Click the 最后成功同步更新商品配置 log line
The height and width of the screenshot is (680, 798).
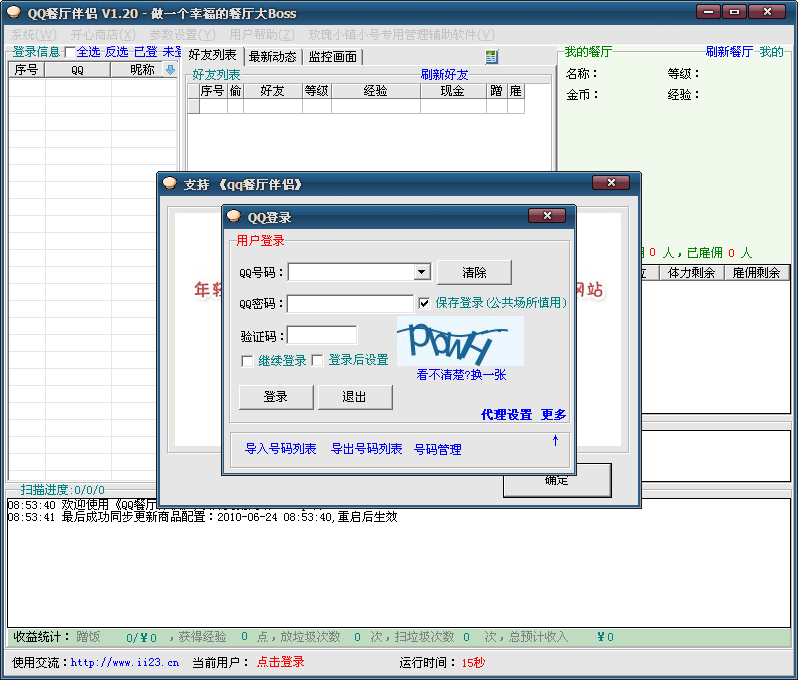coord(203,517)
